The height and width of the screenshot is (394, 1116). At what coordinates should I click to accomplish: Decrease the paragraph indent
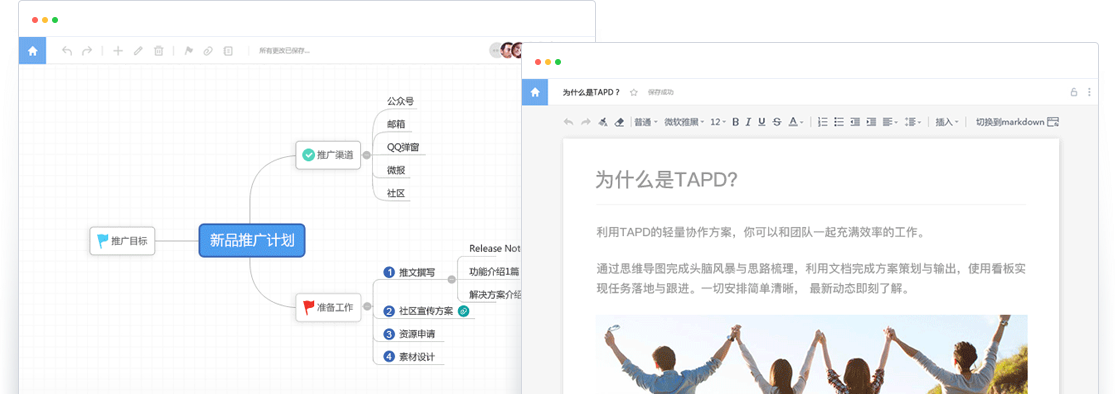[855, 122]
